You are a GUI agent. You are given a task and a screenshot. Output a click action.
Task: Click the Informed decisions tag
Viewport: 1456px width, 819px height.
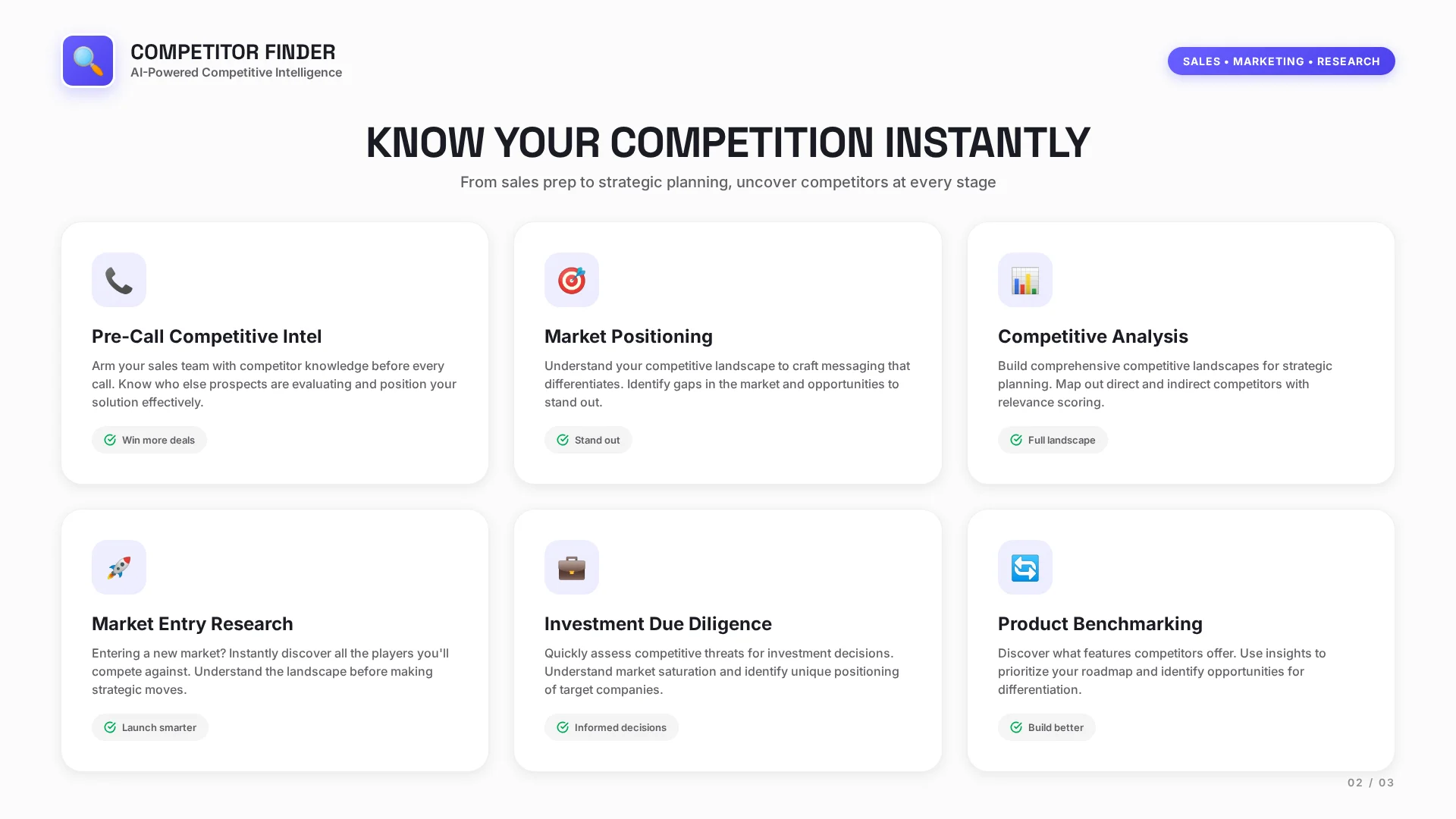pos(611,727)
